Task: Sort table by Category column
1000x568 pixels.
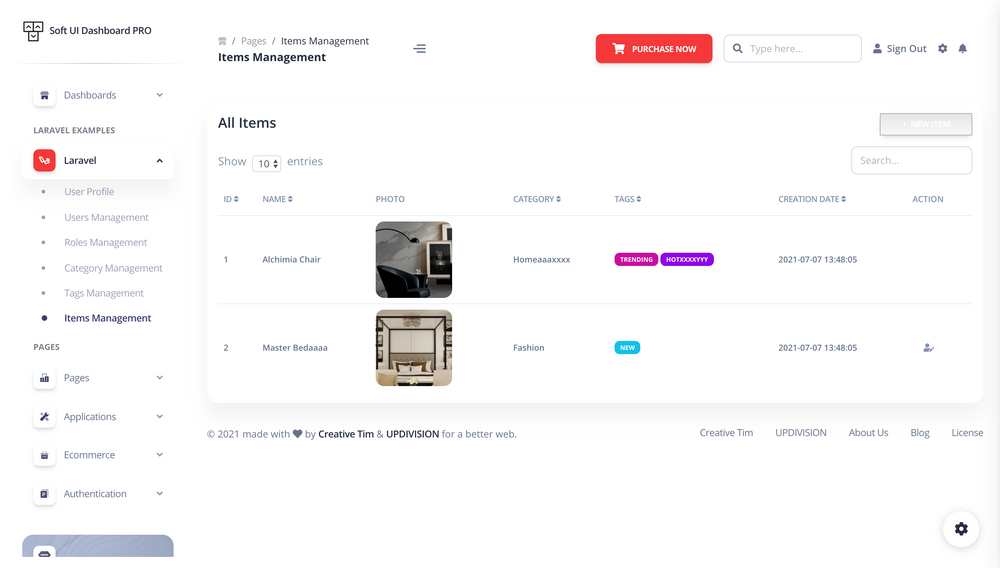Action: pos(537,199)
